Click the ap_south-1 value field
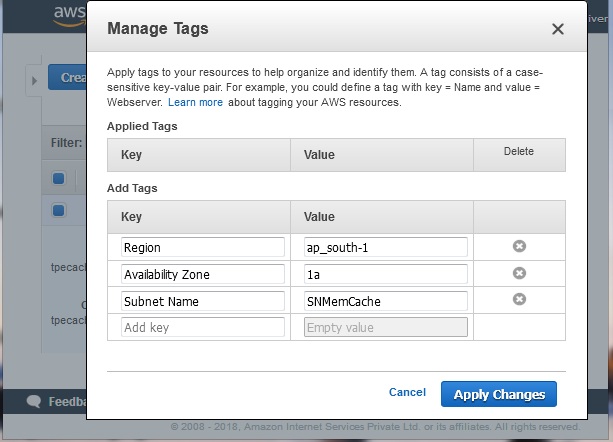Screen dimensions: 613x442 click(x=385, y=247)
